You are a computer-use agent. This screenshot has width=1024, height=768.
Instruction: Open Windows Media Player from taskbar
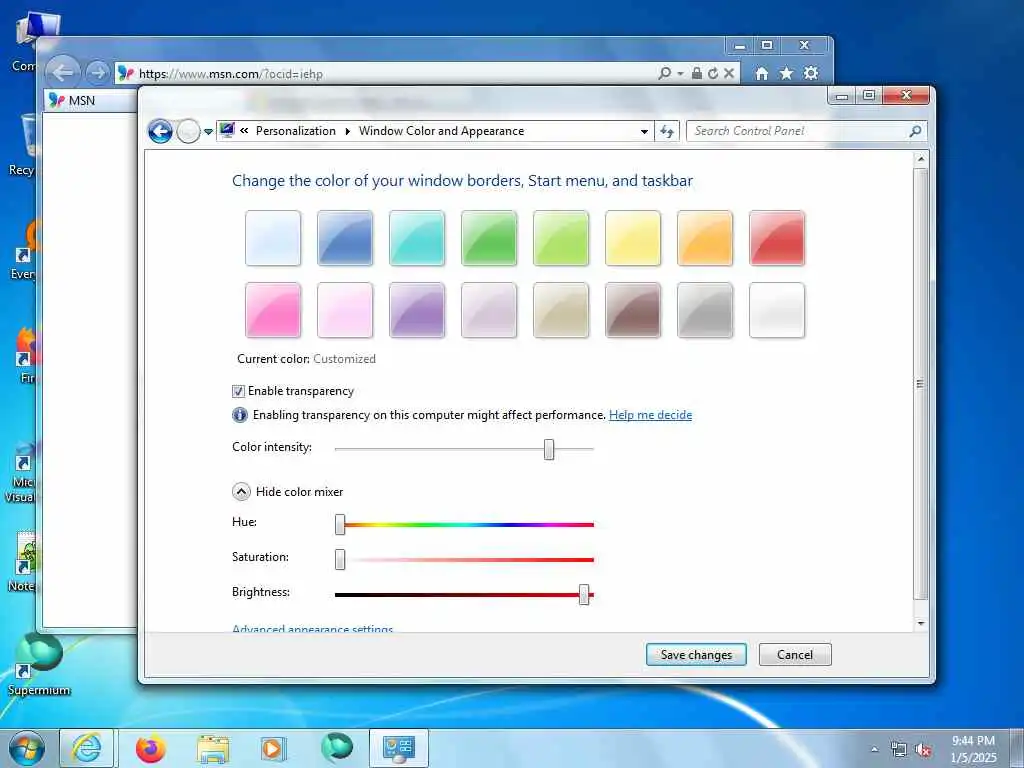tap(274, 748)
